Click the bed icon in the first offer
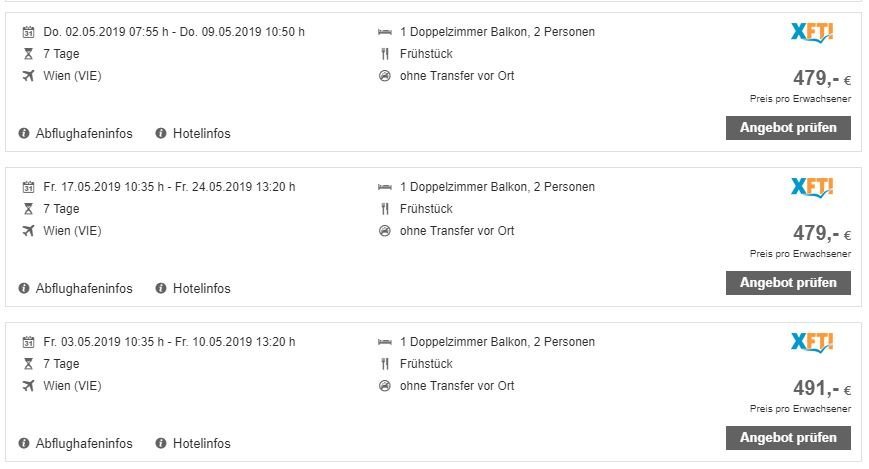The height and width of the screenshot is (469, 869). 384,32
